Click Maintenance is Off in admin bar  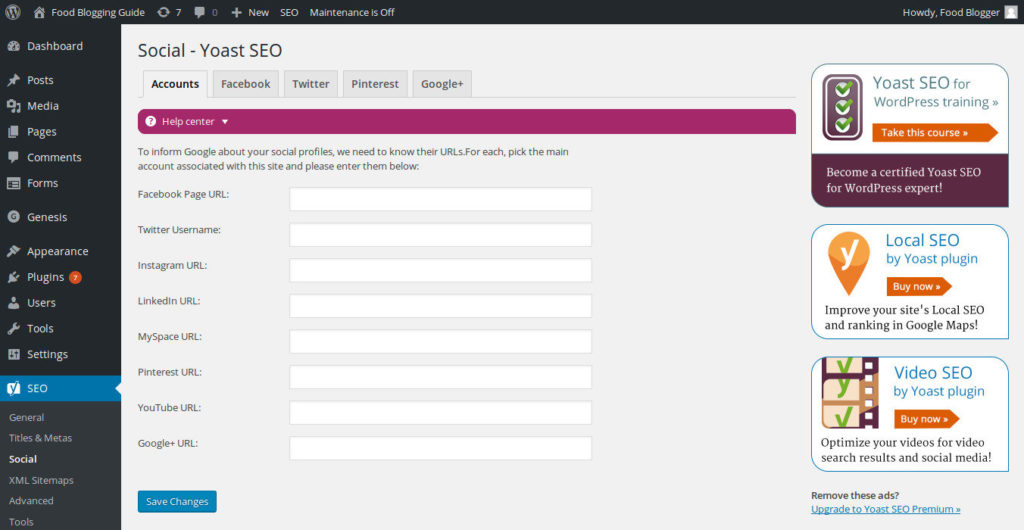(352, 12)
